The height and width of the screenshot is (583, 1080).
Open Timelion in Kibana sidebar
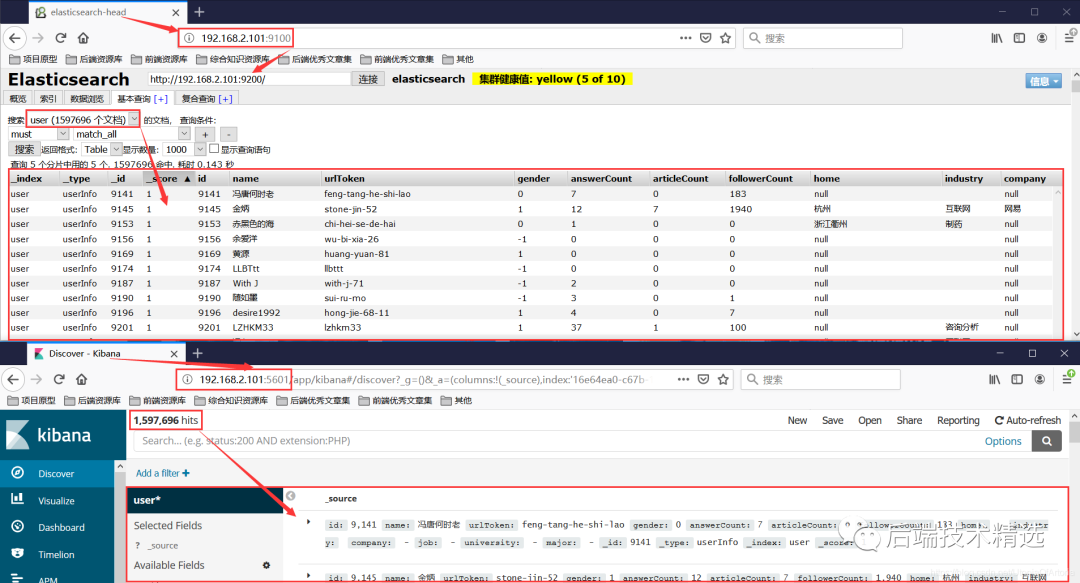(x=56, y=554)
